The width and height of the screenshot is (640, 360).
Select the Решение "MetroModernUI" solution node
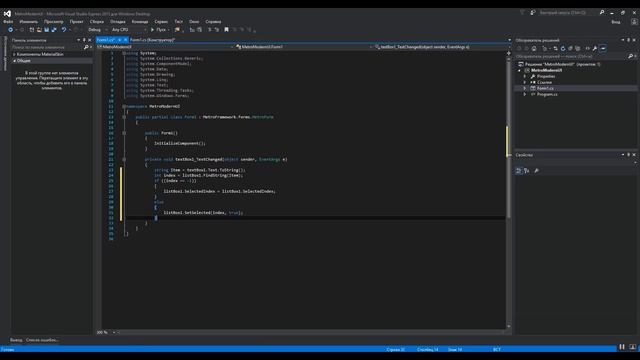559,64
